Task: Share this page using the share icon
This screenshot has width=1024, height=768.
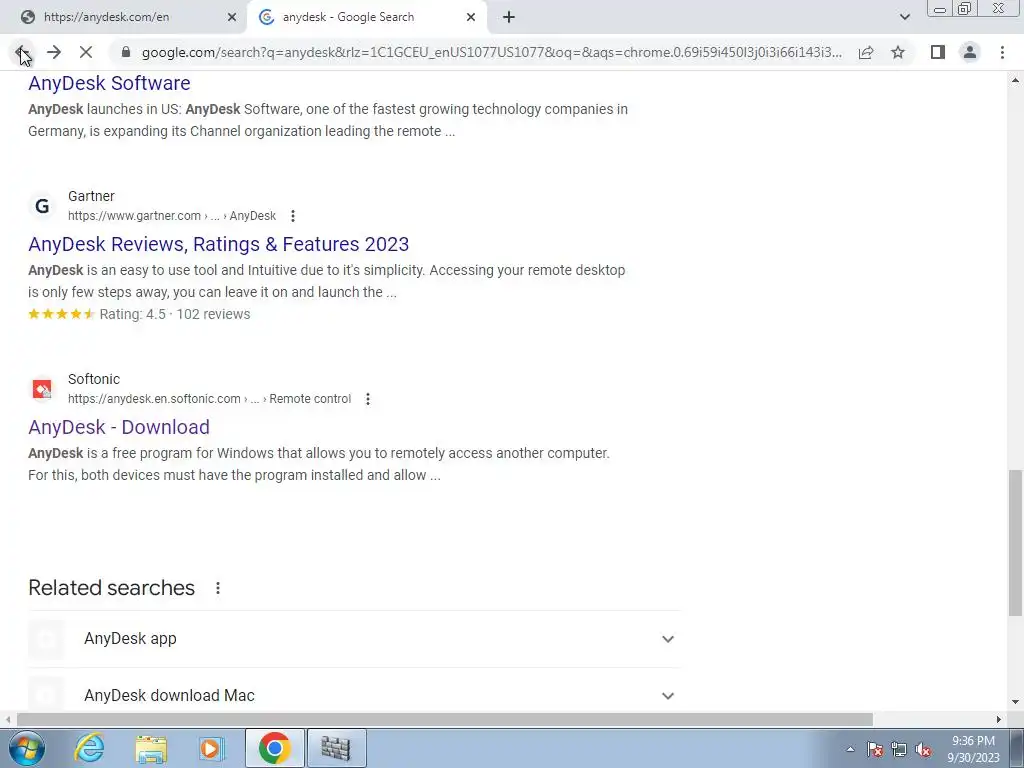Action: 866,52
